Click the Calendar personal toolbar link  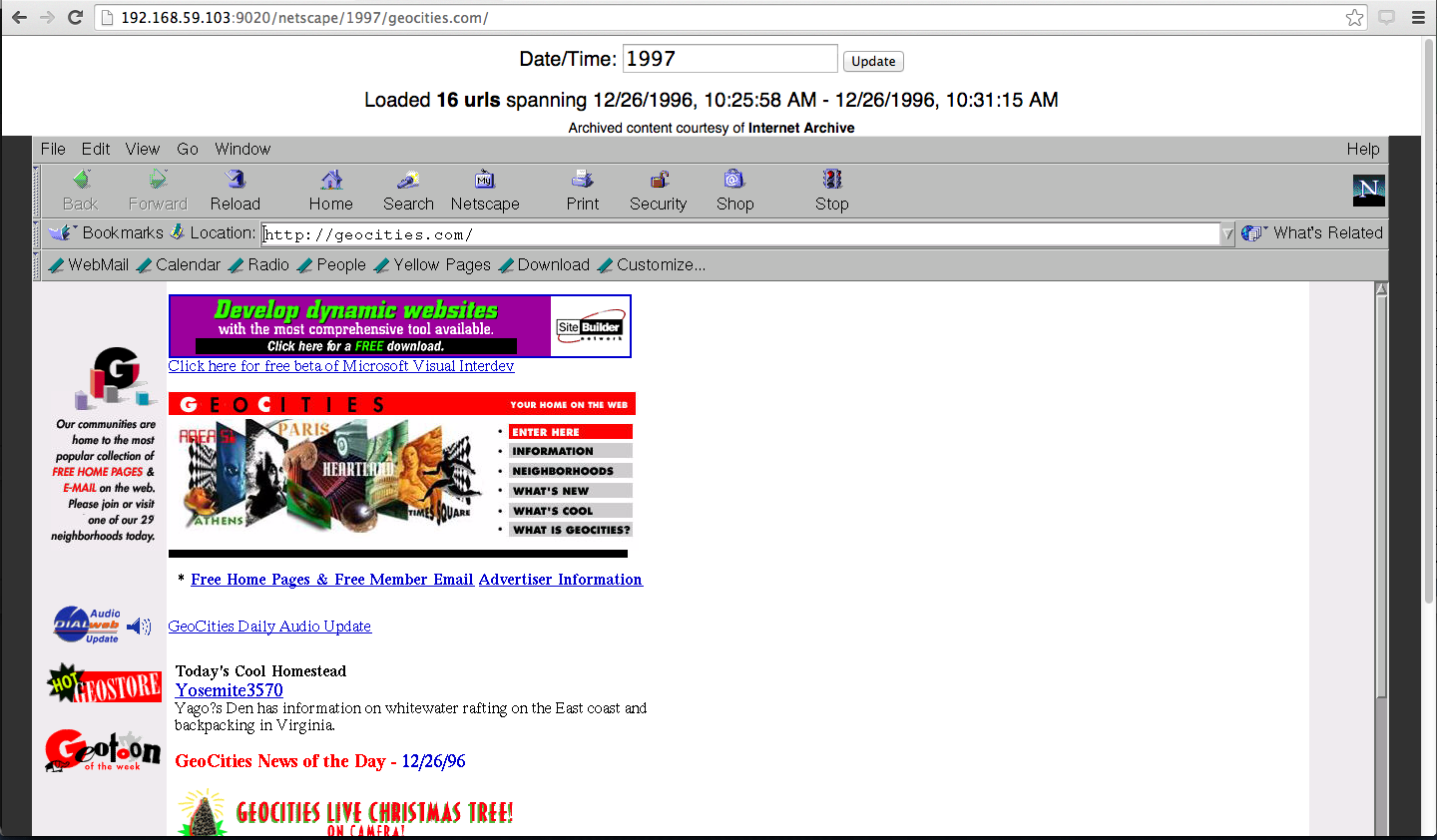(179, 264)
